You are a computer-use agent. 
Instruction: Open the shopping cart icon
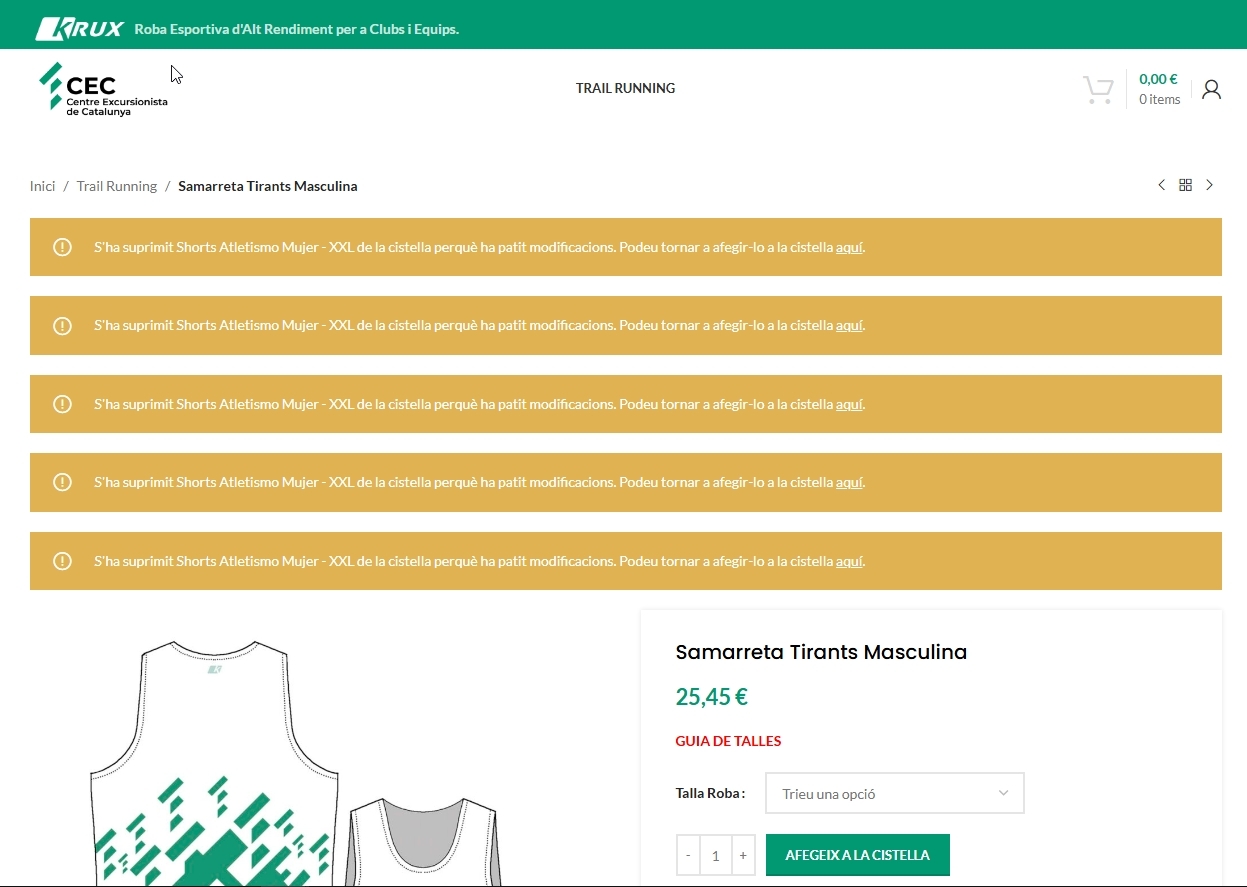(x=1098, y=90)
